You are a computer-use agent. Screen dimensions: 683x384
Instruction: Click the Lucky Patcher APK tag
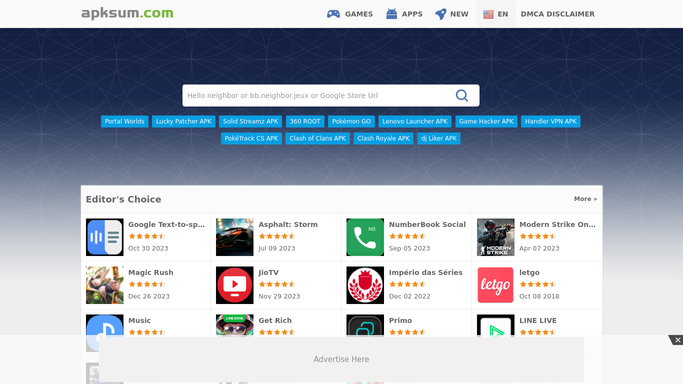183,121
